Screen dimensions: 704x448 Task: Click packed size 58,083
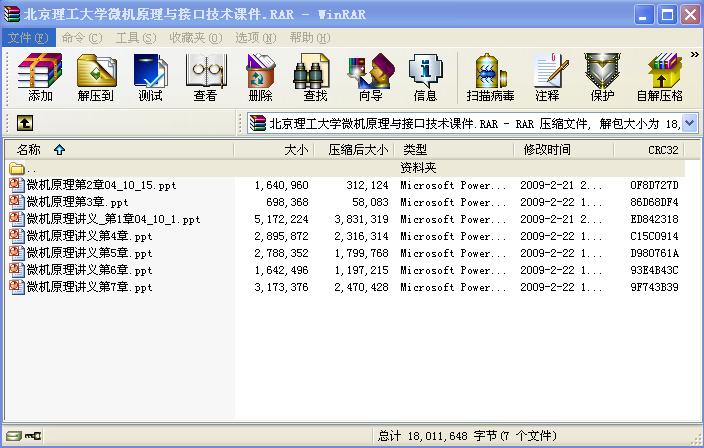tap(370, 202)
